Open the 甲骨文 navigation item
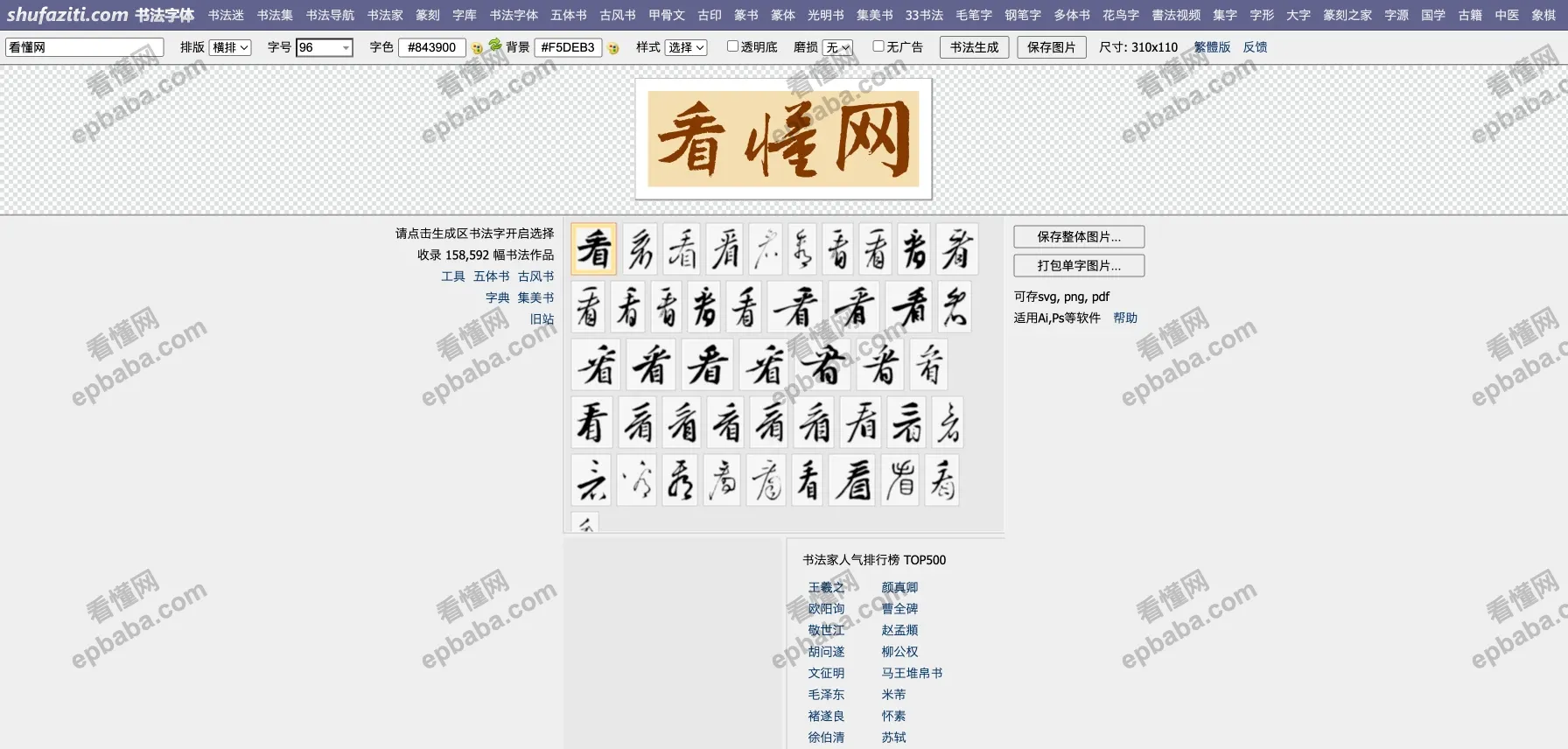 [667, 15]
